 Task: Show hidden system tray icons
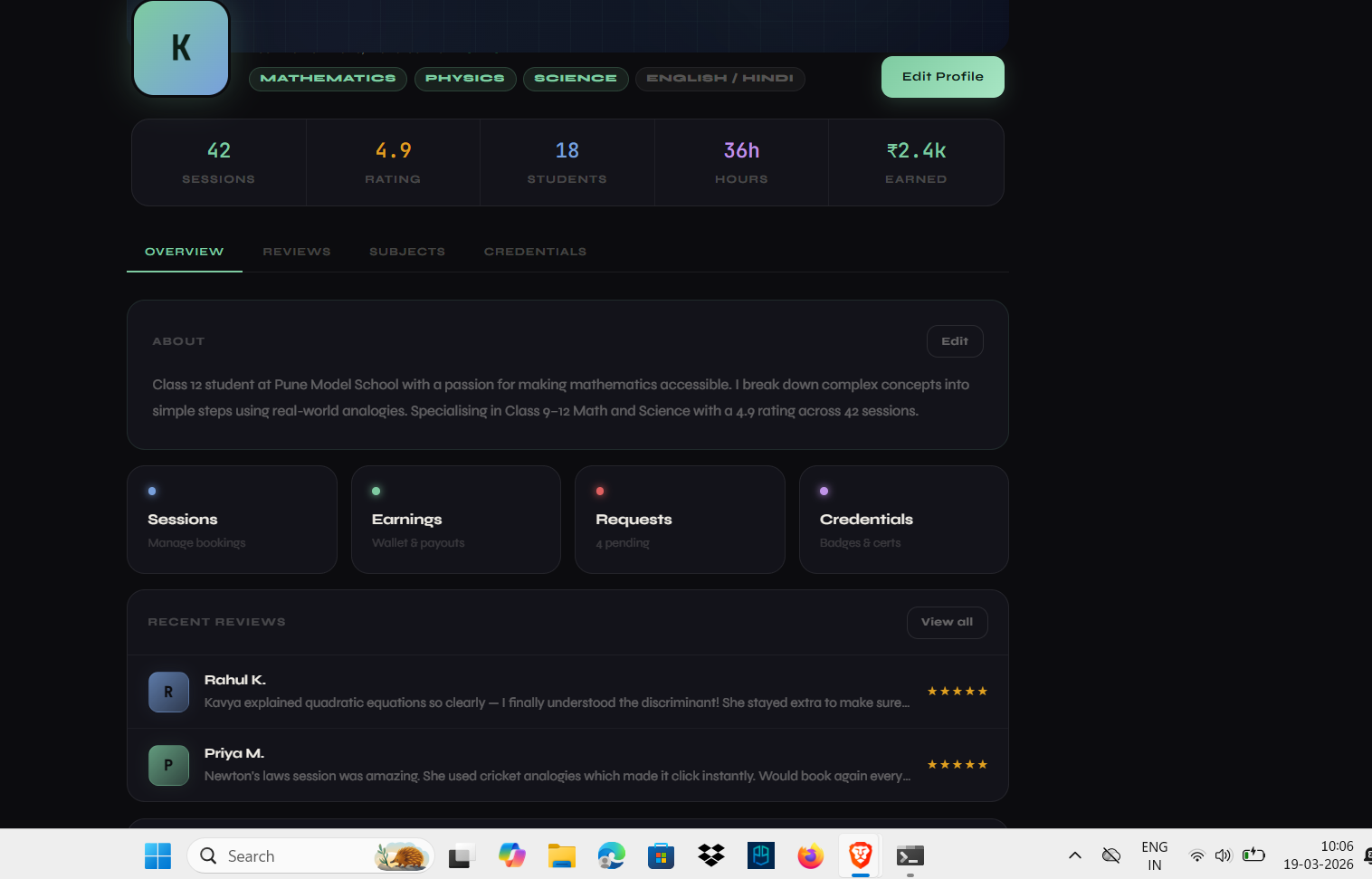(x=1075, y=855)
